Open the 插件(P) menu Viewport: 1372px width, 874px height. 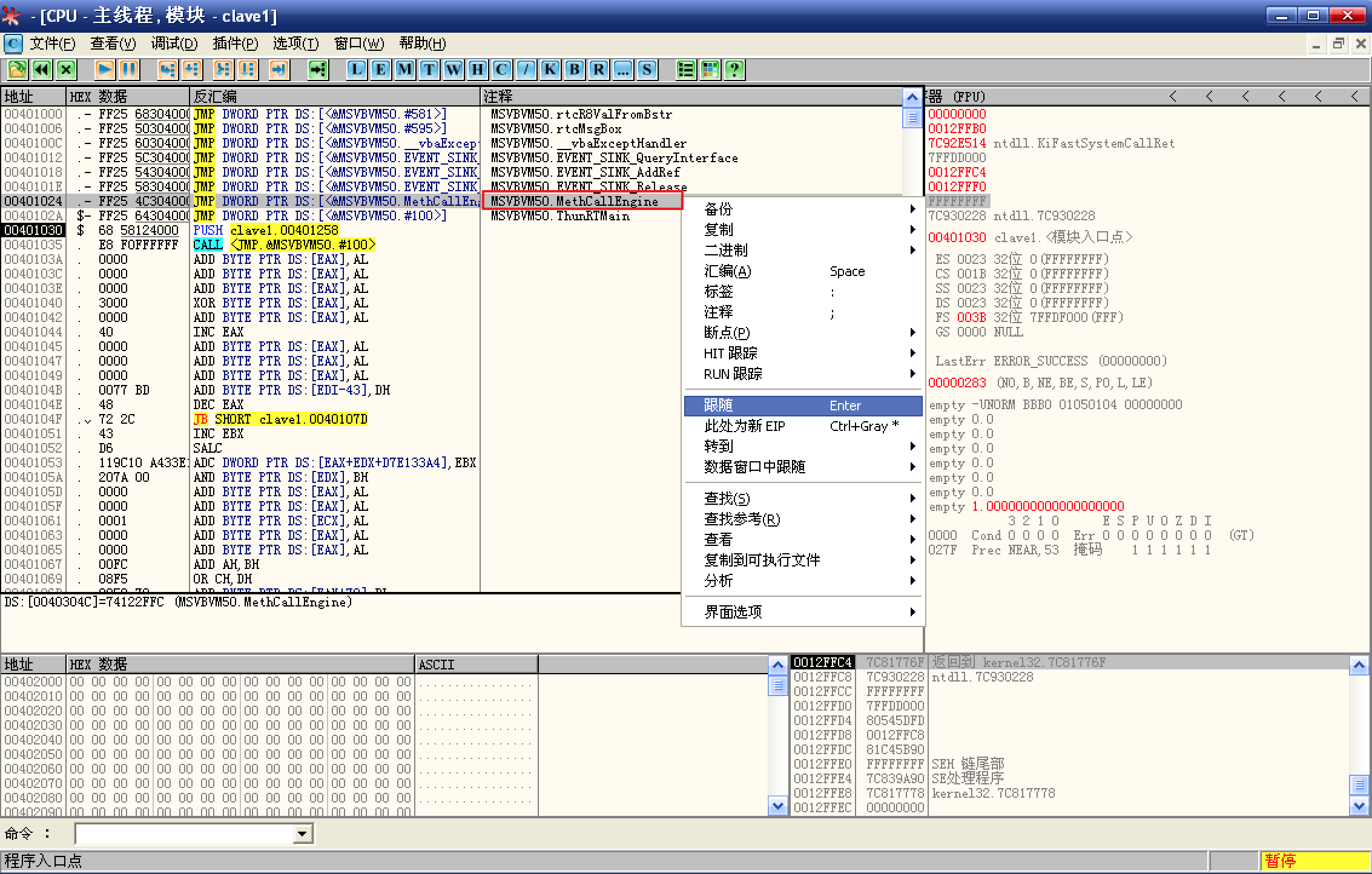point(235,44)
